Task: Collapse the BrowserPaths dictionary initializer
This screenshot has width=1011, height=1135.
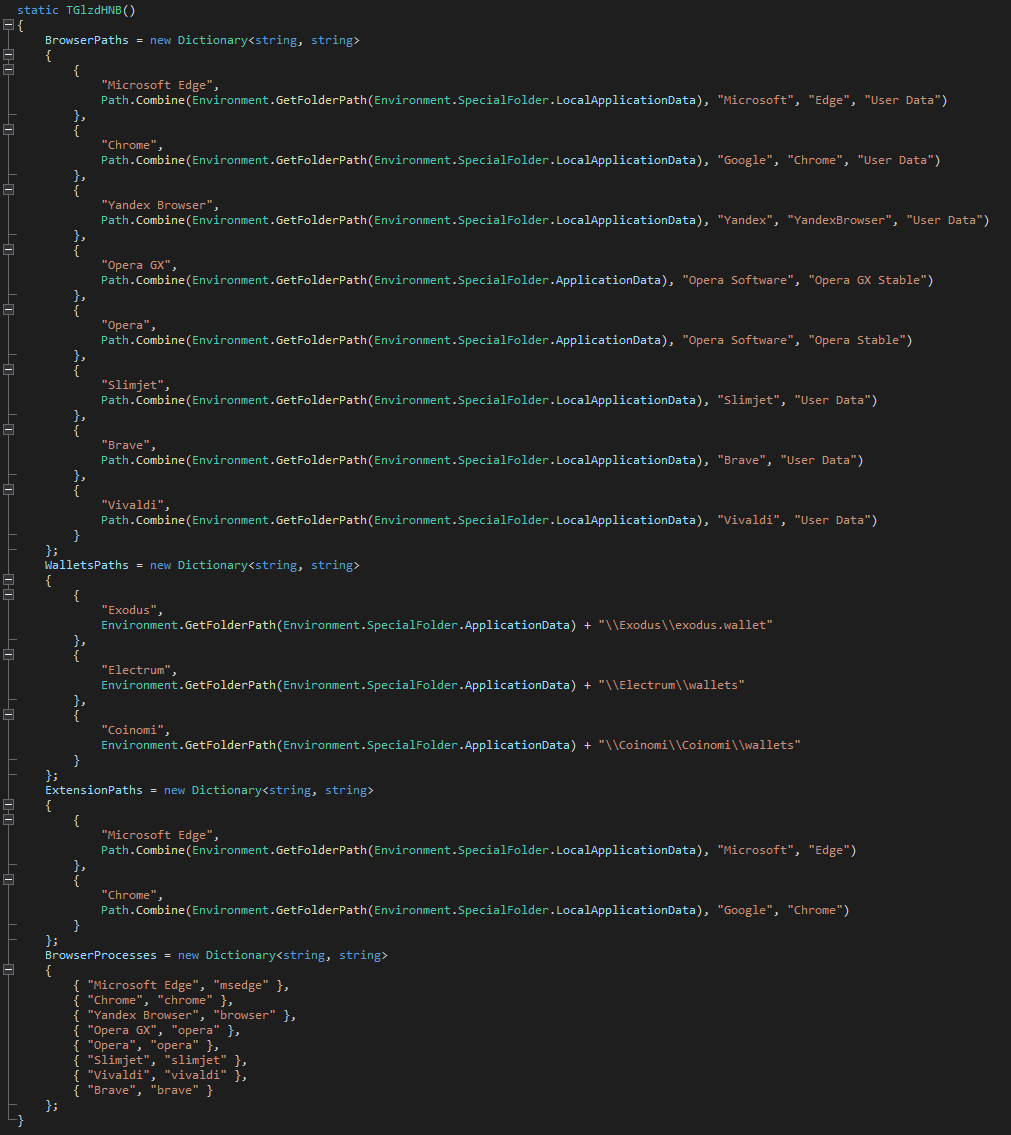Action: click(x=8, y=55)
